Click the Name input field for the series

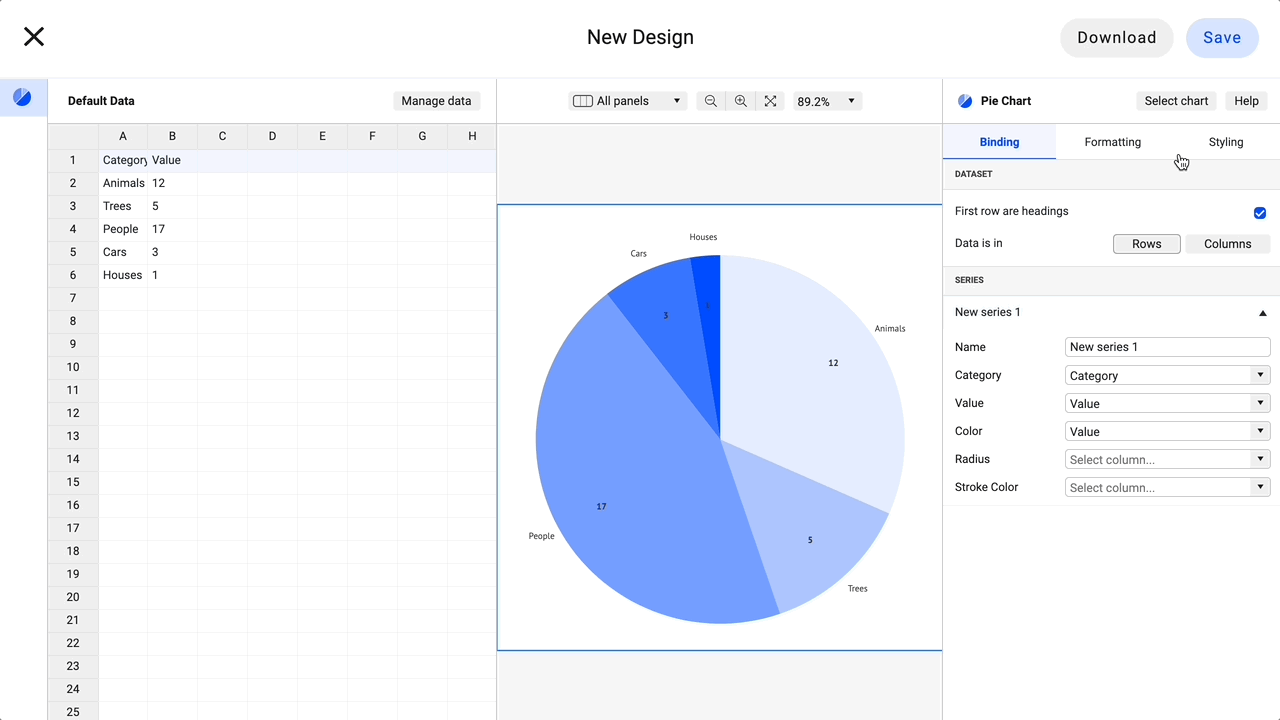click(1167, 347)
